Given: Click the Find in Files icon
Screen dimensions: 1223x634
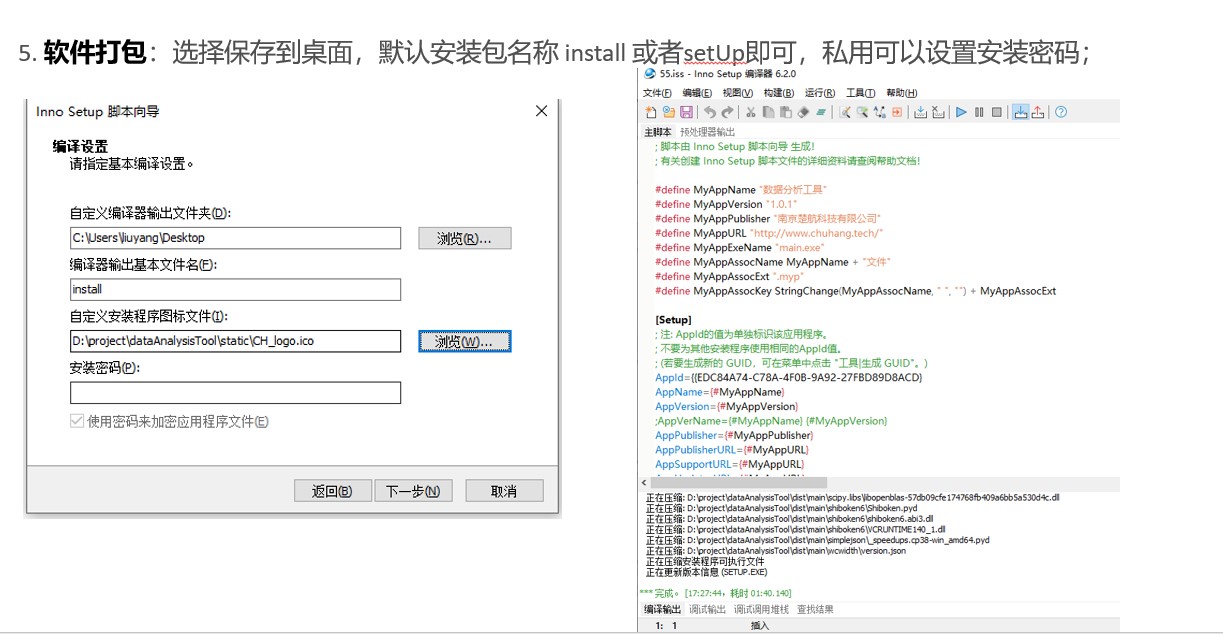Looking at the screenshot, I should coord(861,112).
